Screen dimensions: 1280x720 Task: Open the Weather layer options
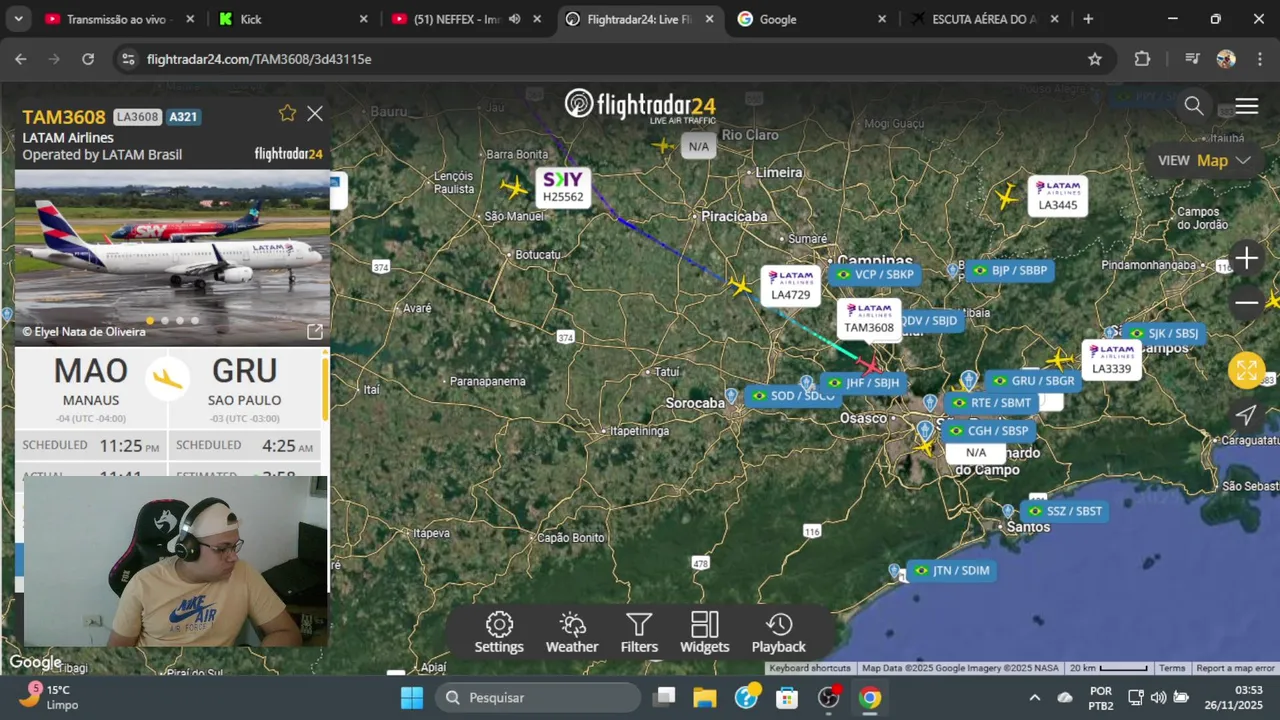[572, 633]
